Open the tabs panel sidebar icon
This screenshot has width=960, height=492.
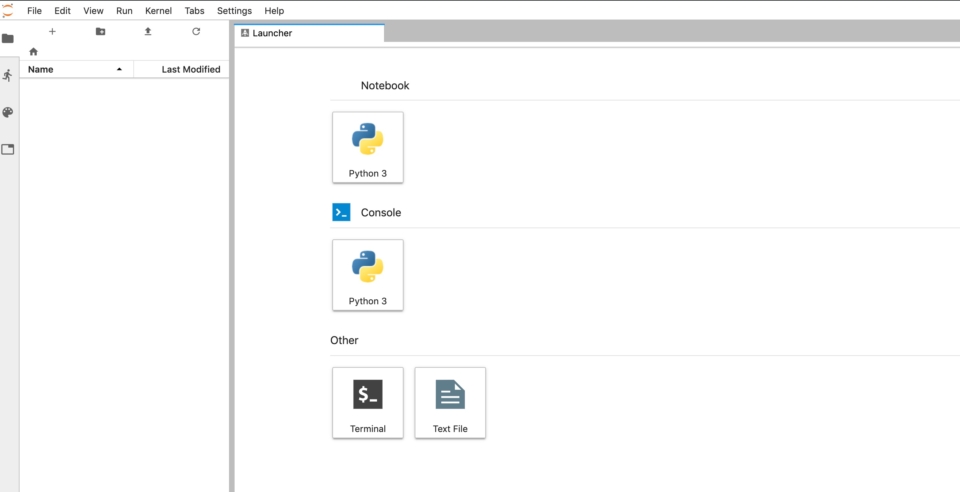click(x=8, y=149)
